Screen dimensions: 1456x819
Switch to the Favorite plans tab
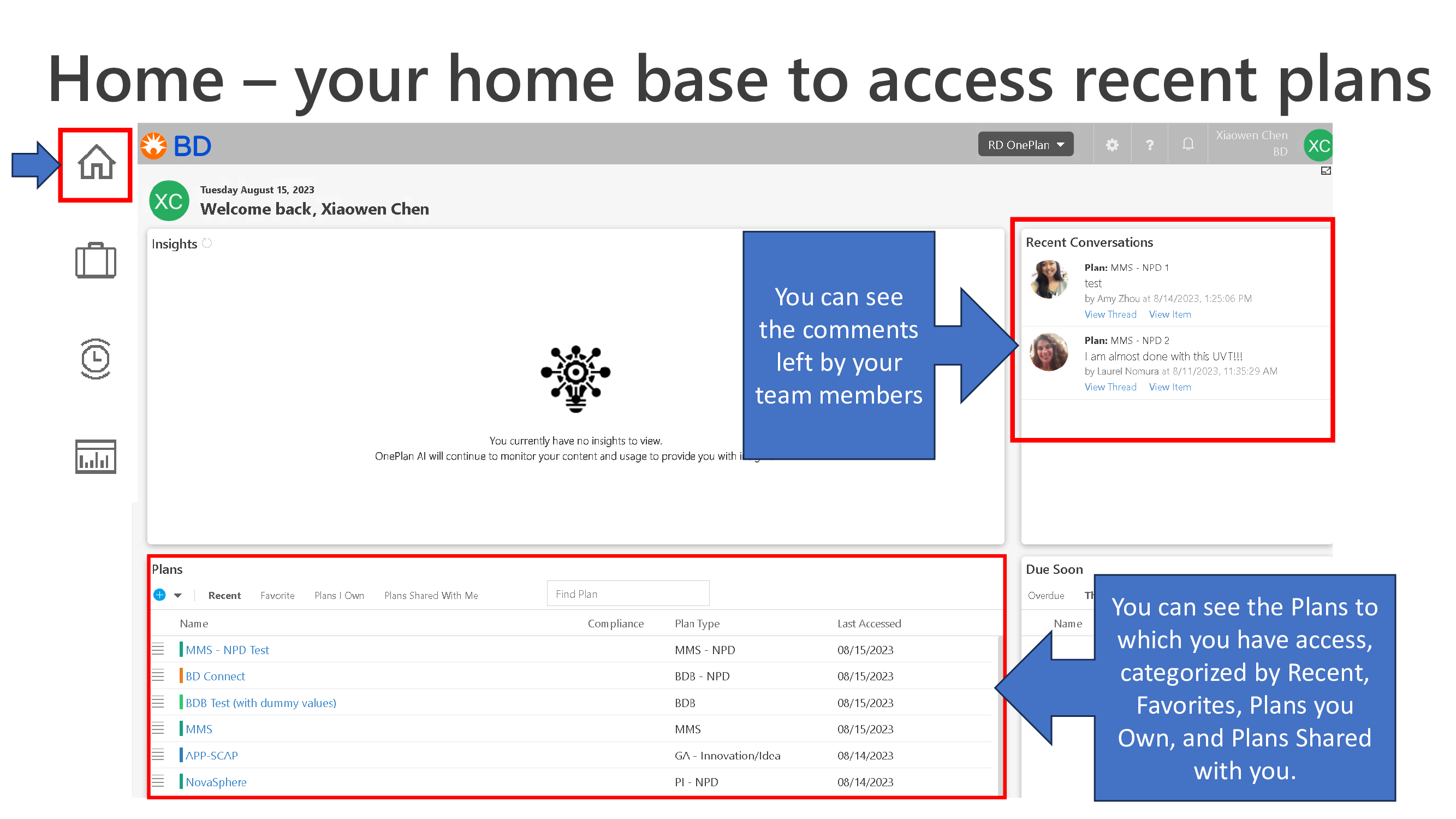point(277,595)
